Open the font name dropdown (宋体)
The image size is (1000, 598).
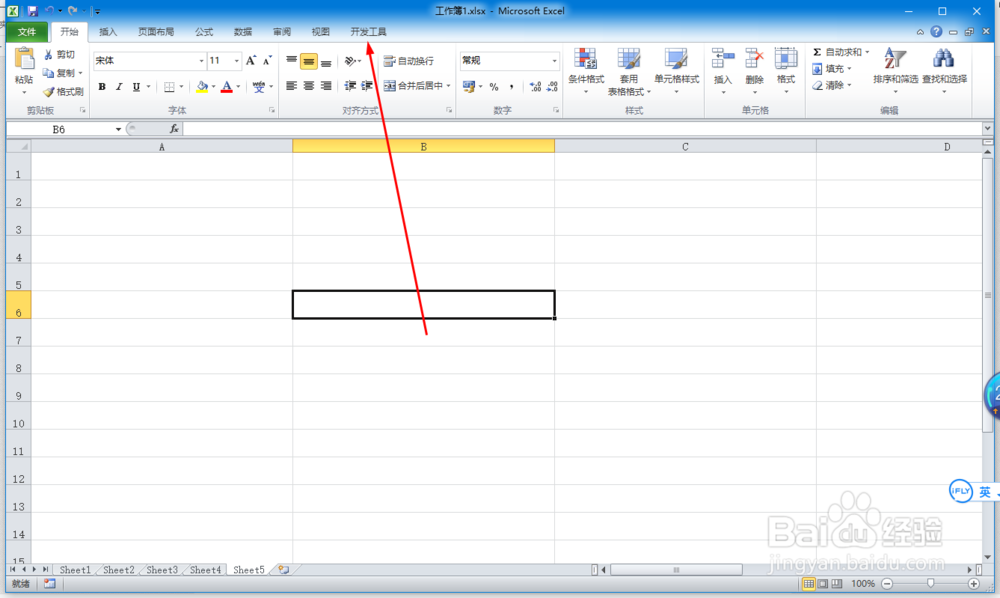click(x=202, y=61)
